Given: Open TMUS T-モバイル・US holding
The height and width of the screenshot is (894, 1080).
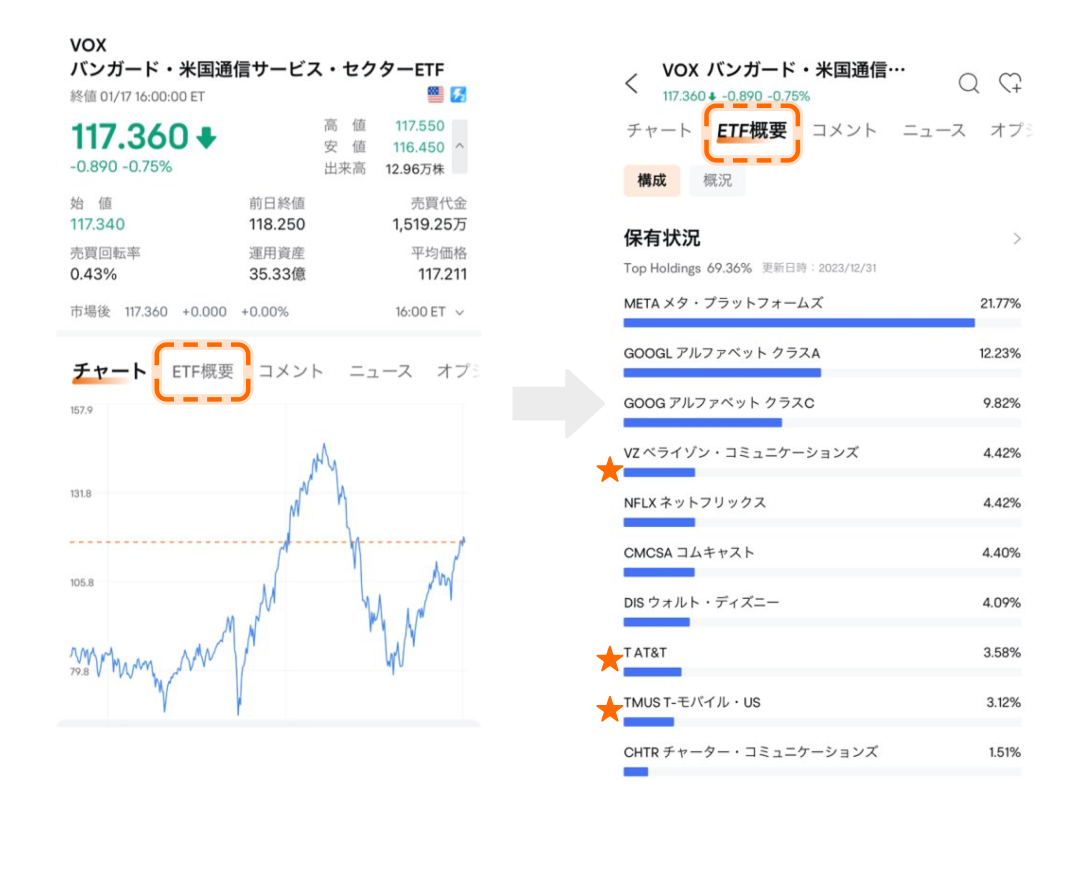Looking at the screenshot, I should click(x=822, y=710).
